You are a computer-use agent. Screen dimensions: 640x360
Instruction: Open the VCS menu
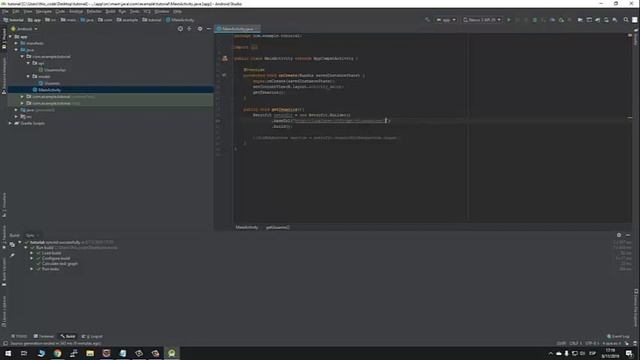tap(147, 11)
